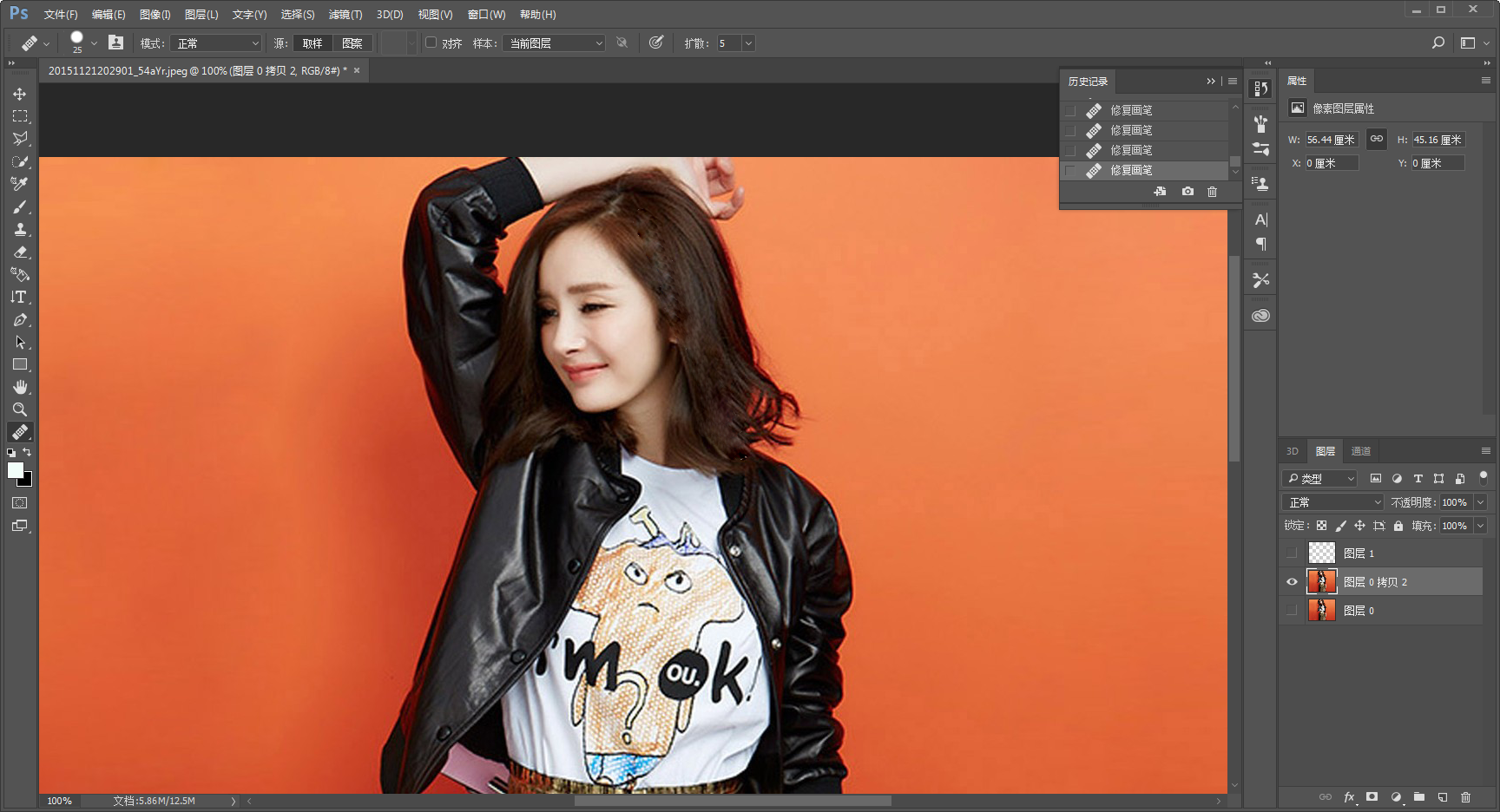The image size is (1500, 812).
Task: Select the Eraser tool
Action: [x=19, y=252]
